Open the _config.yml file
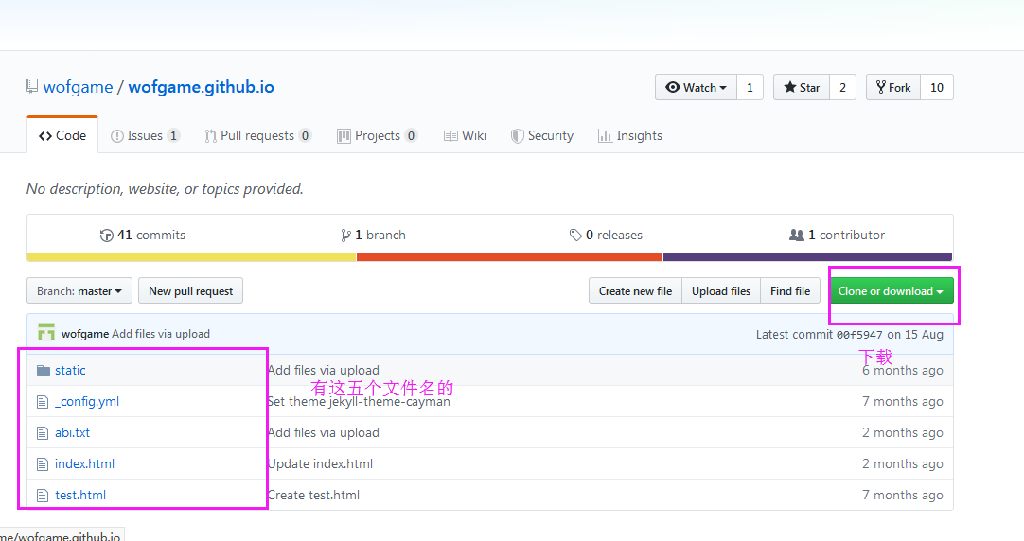Viewport: 1024px width, 541px height. click(x=87, y=402)
